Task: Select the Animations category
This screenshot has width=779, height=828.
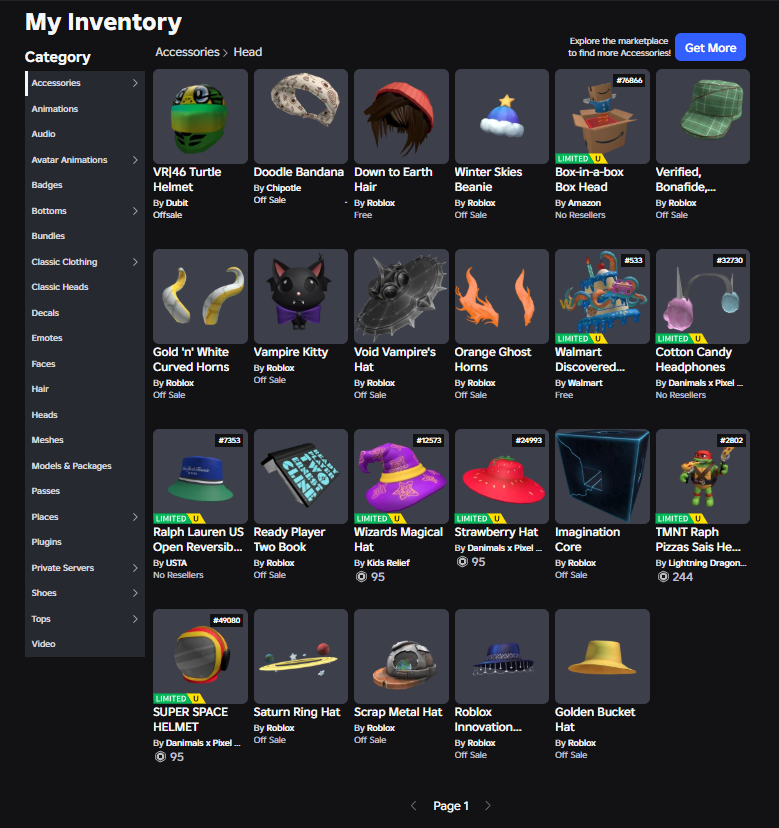Action: 85,109
